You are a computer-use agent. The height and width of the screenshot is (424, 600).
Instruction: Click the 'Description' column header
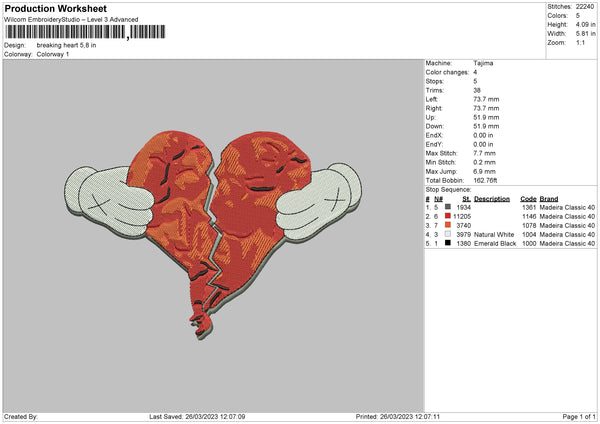click(492, 199)
